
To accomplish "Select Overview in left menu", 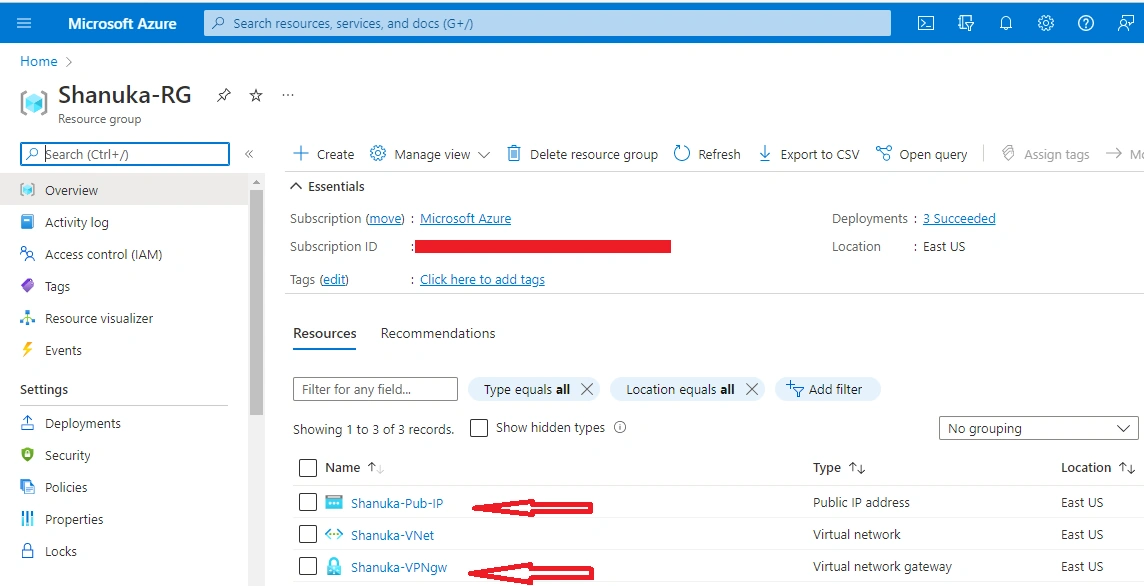I will [x=124, y=190].
